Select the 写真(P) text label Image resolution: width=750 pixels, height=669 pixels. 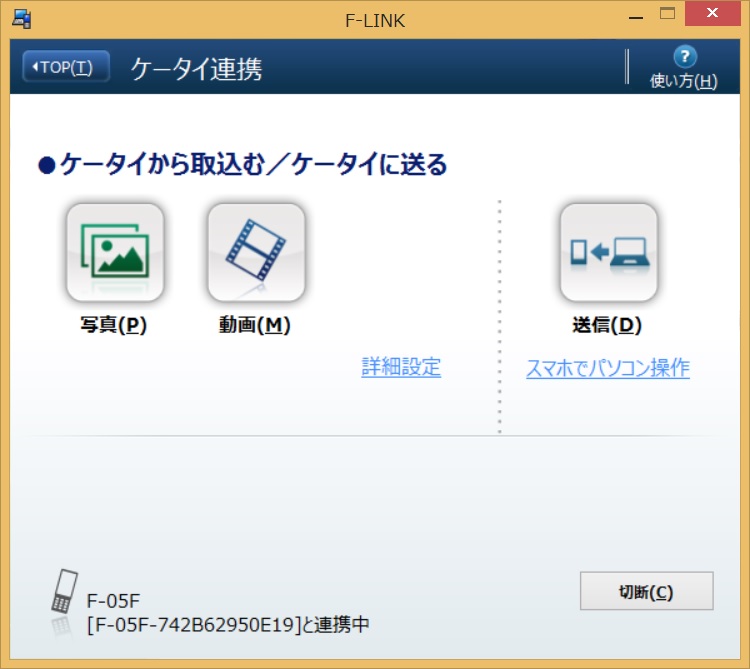114,325
